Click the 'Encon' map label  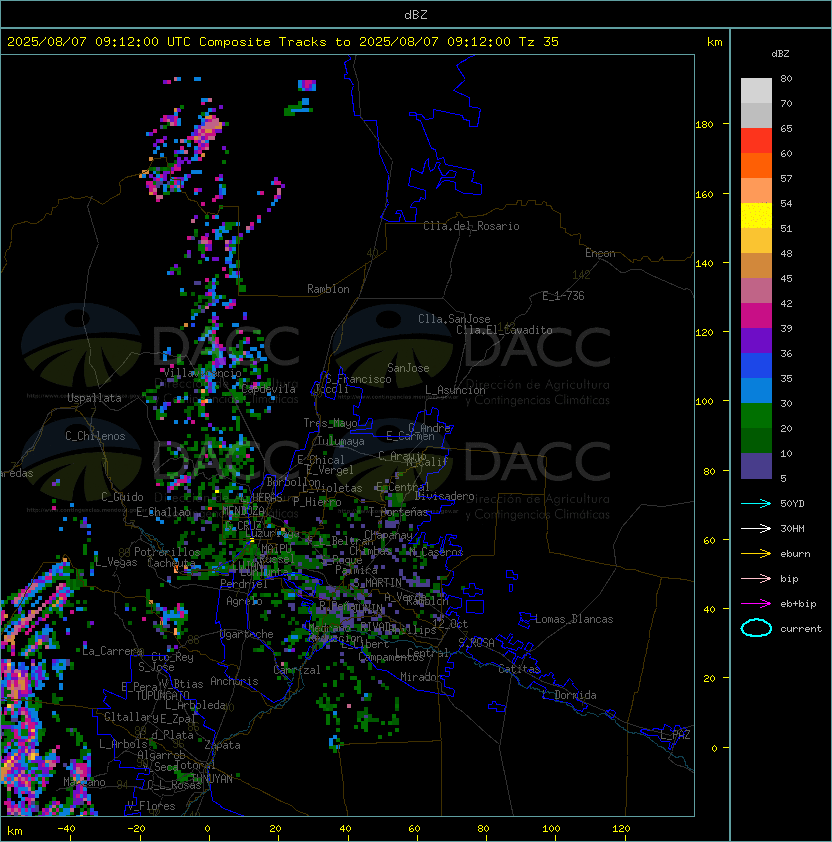tap(600, 253)
